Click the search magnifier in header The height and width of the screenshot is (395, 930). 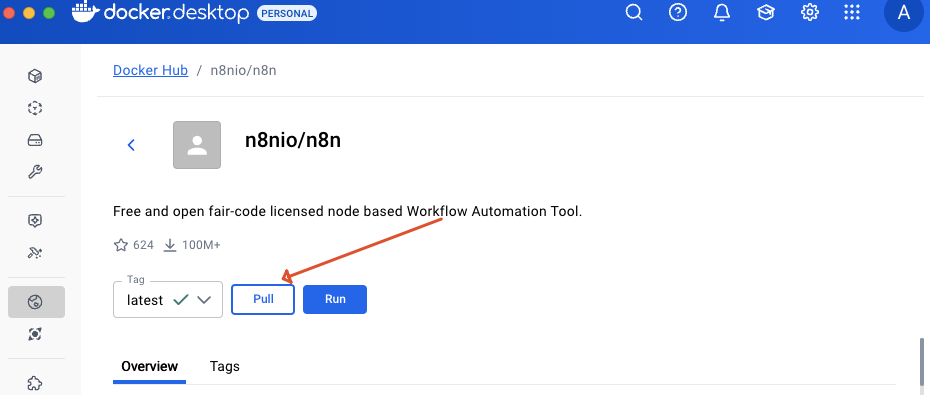pos(634,12)
